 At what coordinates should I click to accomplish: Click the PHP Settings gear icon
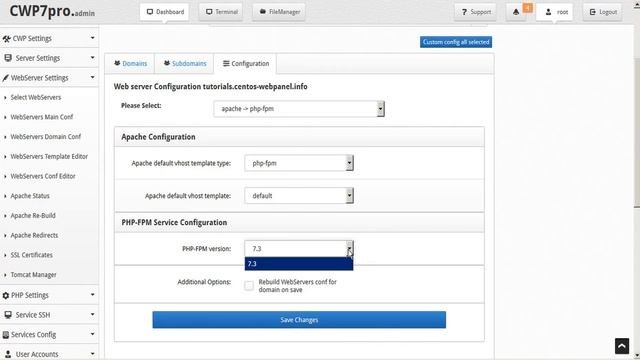coord(6,295)
